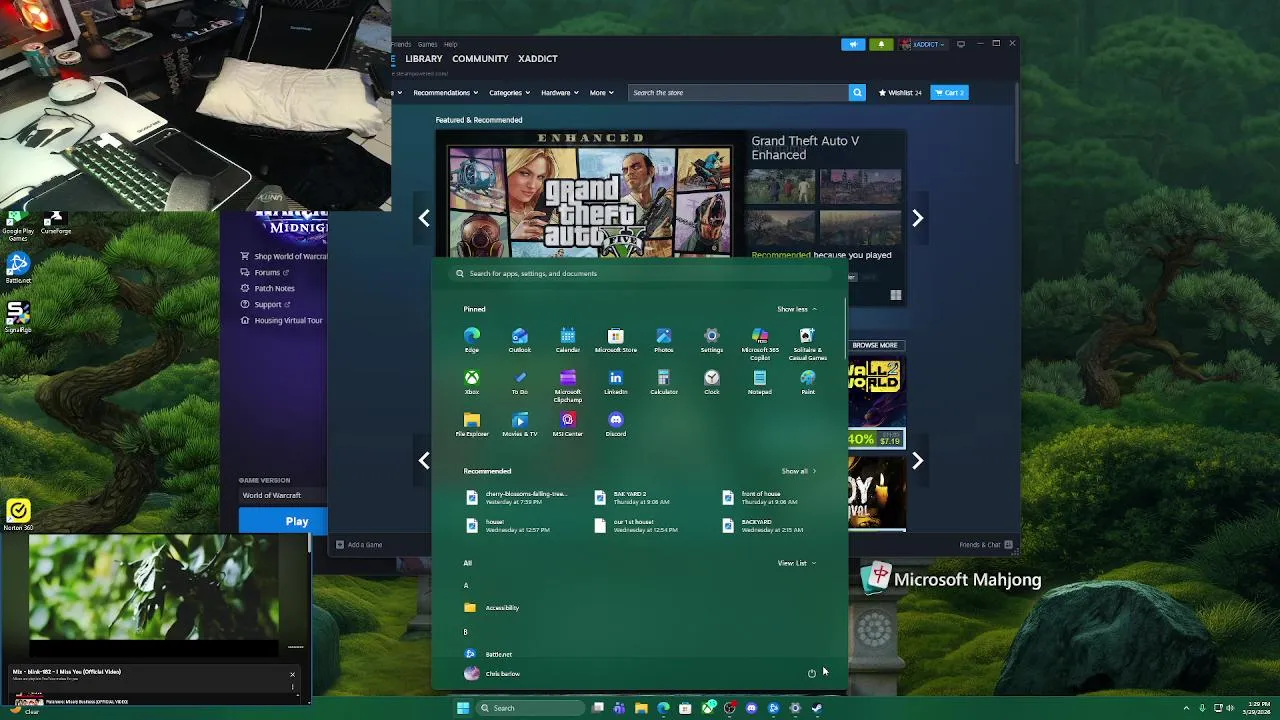
Task: Open LinkedIn pinned app
Action: pyautogui.click(x=616, y=381)
